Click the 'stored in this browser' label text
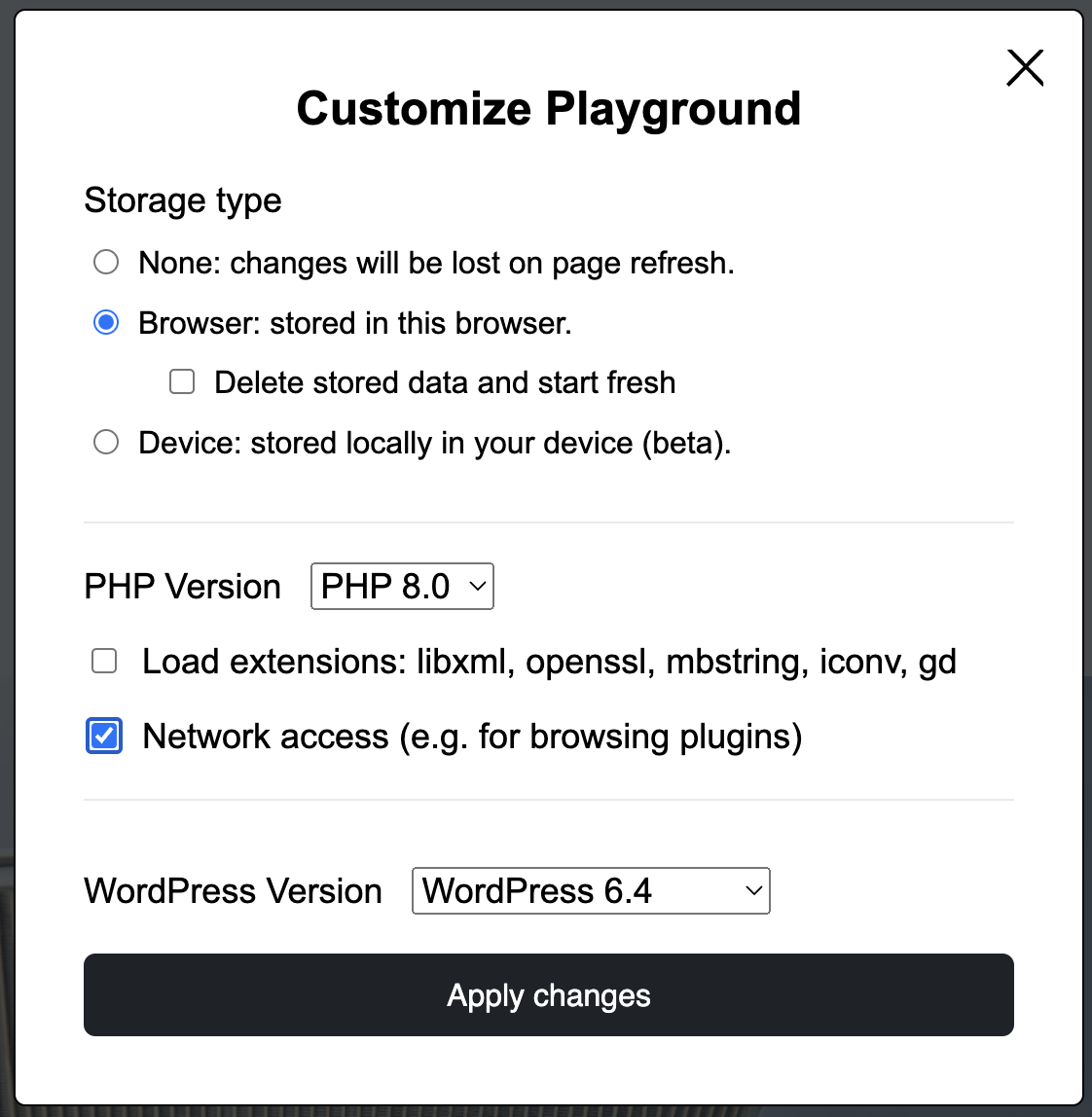 pos(420,323)
